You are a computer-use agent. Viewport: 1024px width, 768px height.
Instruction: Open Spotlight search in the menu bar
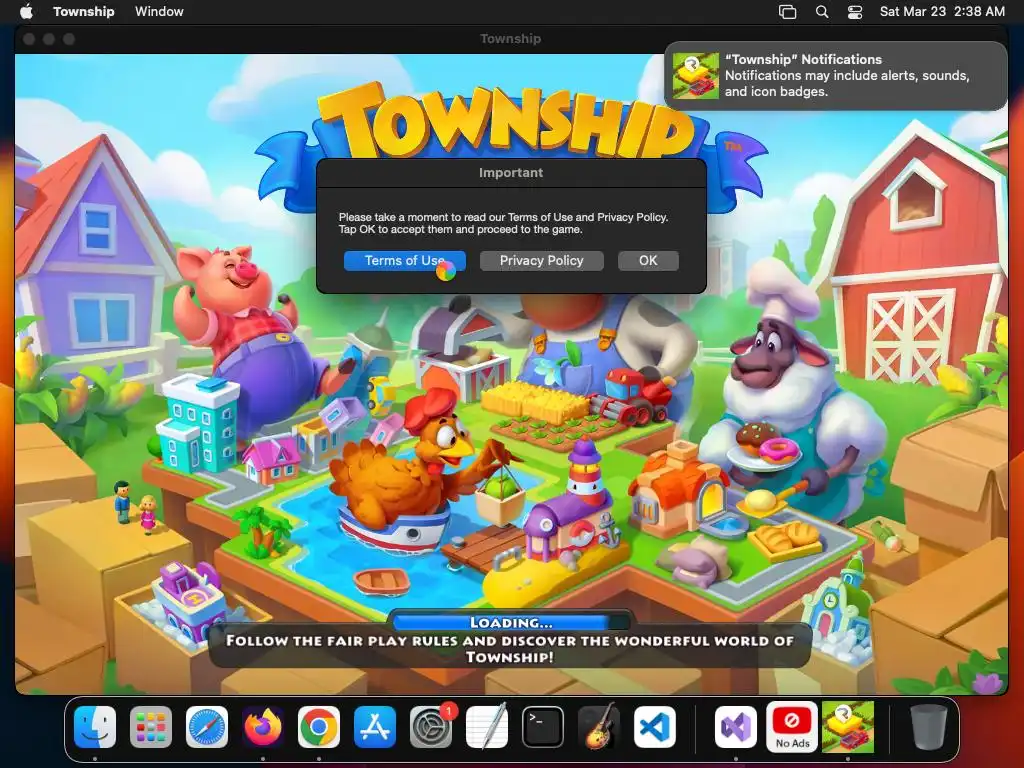[822, 12]
